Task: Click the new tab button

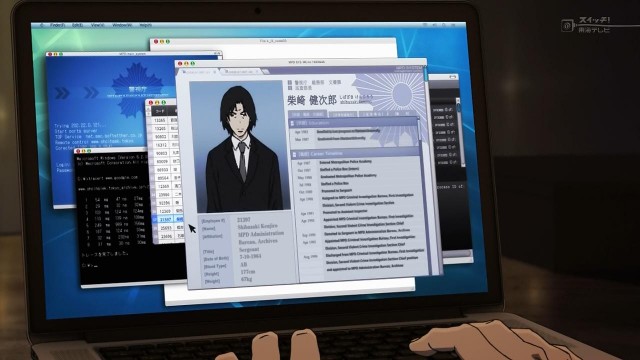Action: [x=266, y=72]
